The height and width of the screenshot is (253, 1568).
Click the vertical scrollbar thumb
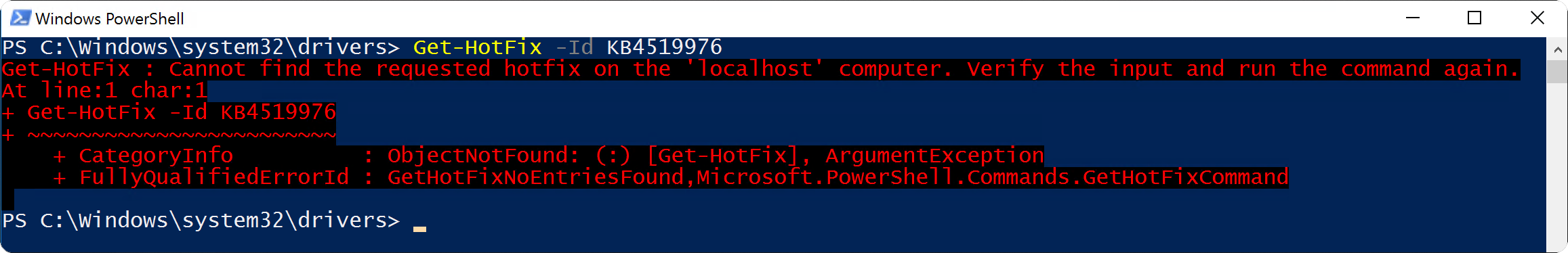(x=1556, y=72)
